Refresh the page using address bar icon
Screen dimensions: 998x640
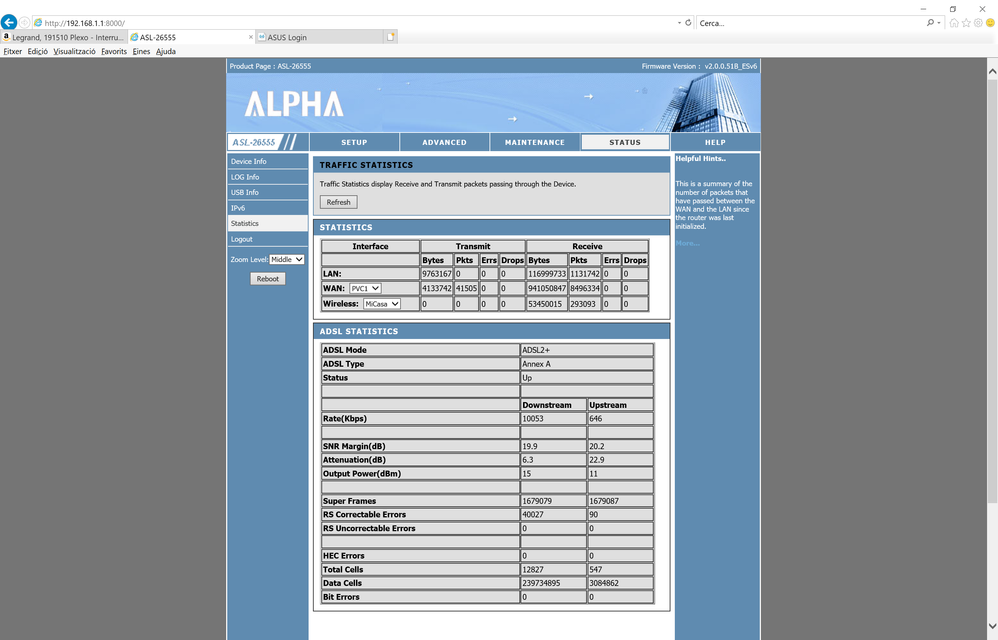tap(688, 23)
